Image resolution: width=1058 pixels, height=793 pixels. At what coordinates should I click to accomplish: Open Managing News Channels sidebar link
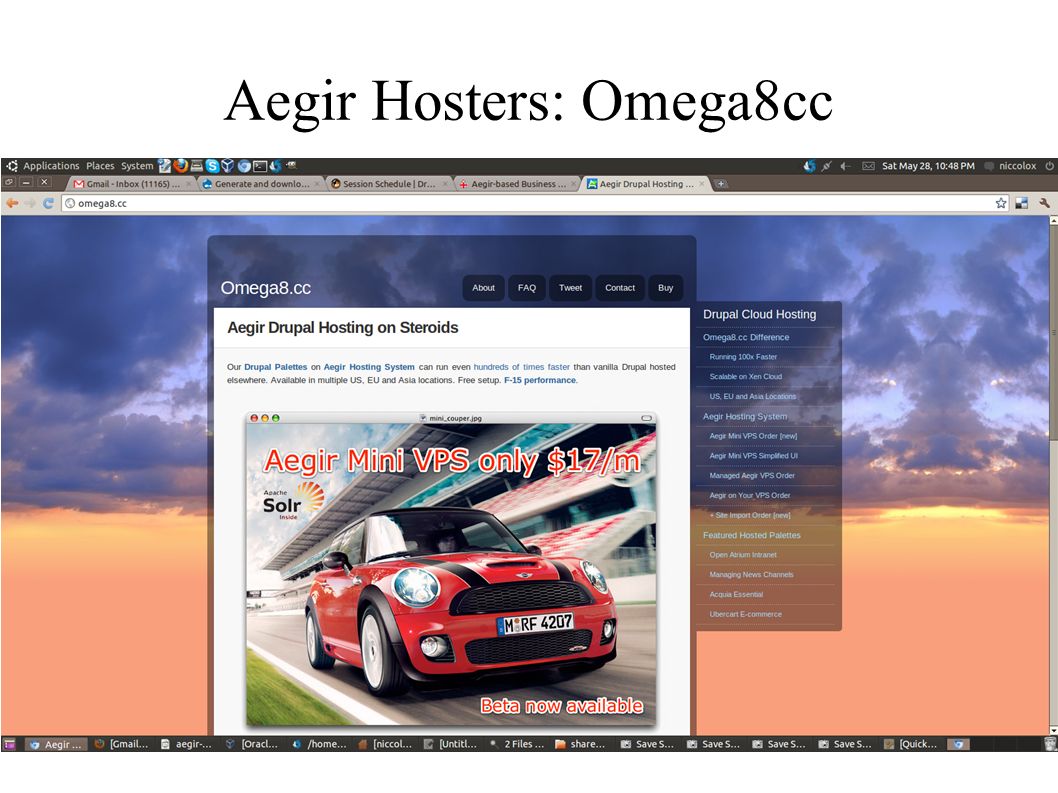751,575
